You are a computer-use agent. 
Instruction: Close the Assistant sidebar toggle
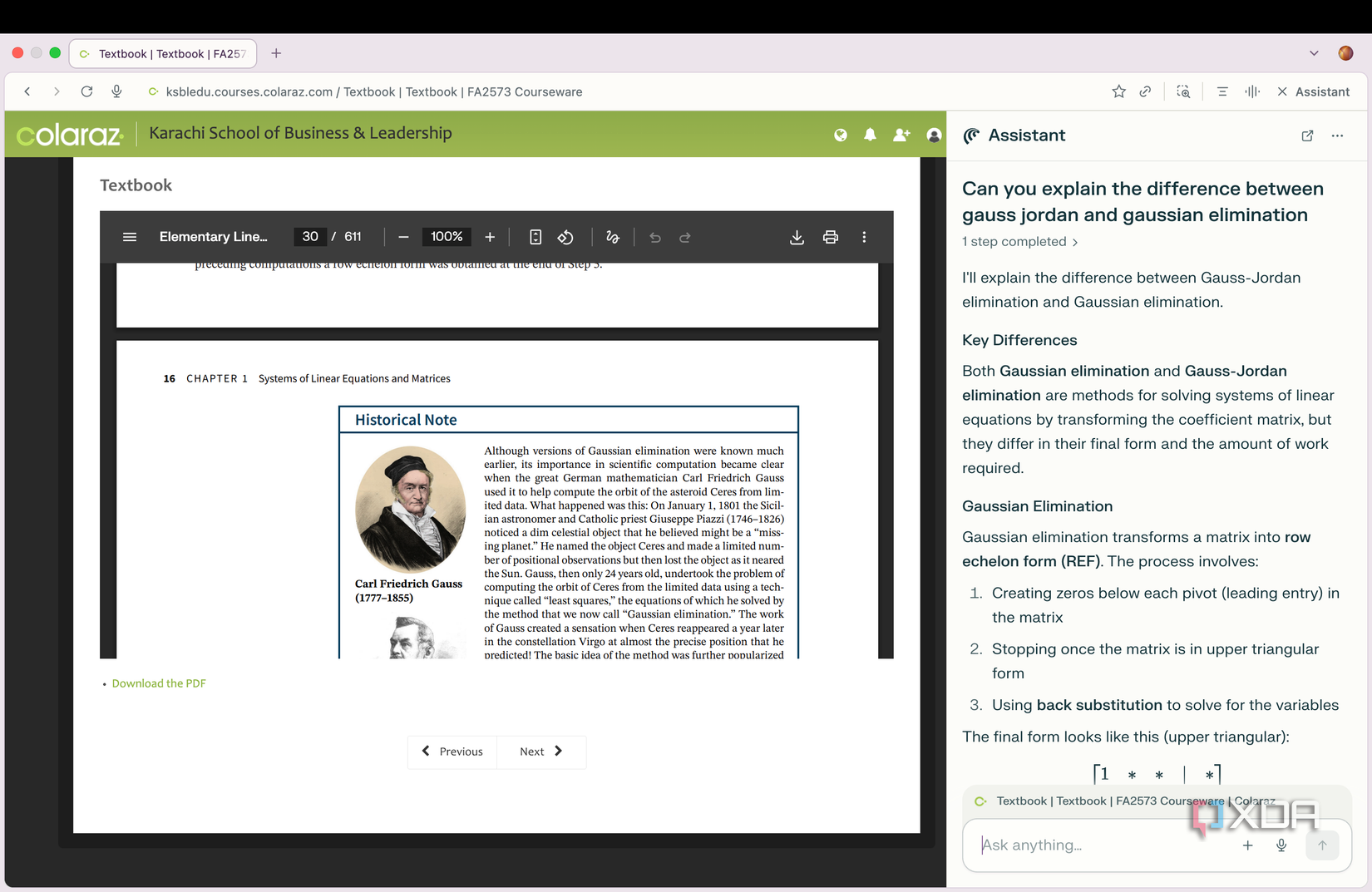pyautogui.click(x=1313, y=91)
